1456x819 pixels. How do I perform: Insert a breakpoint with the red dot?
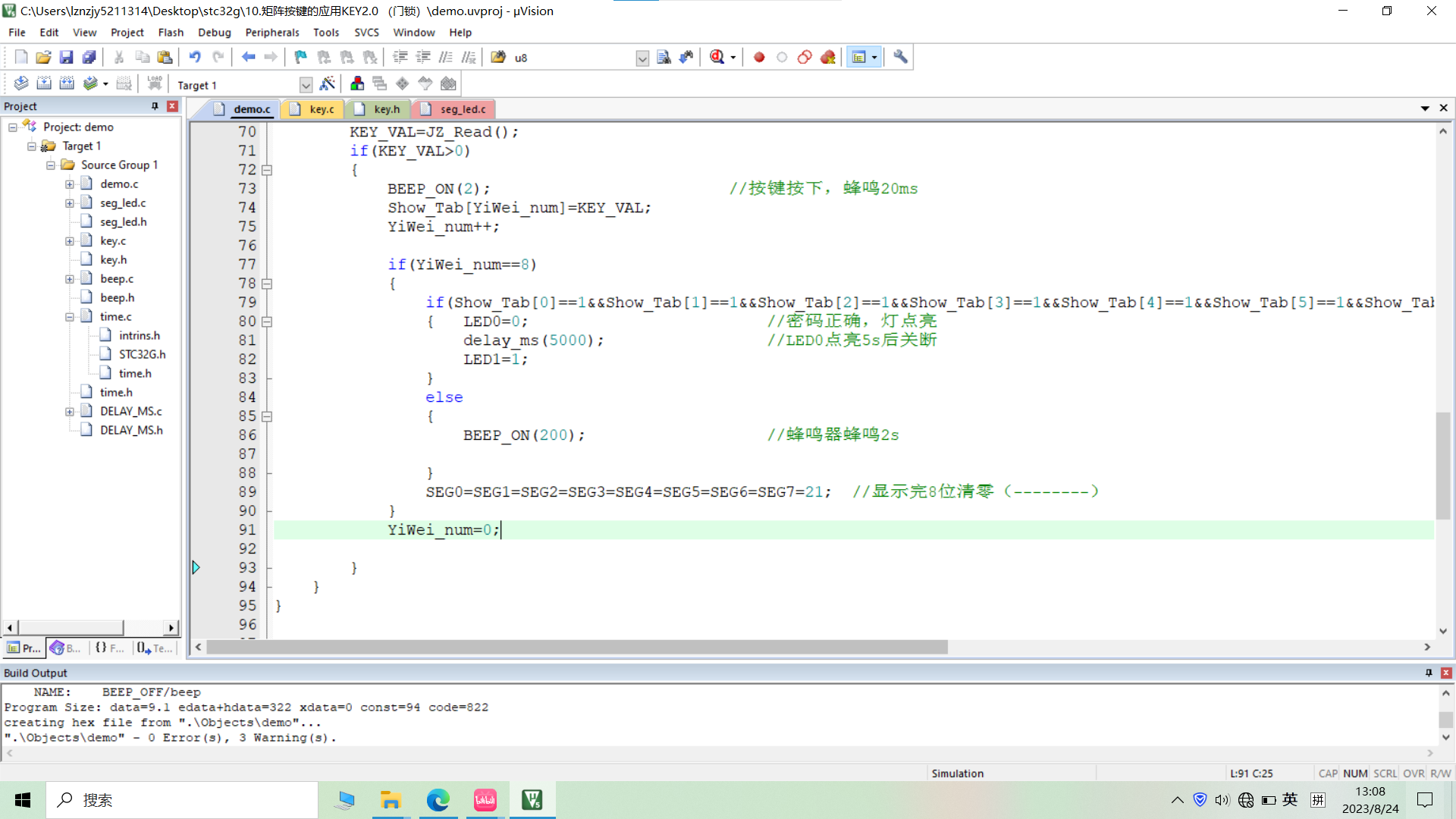(759, 57)
